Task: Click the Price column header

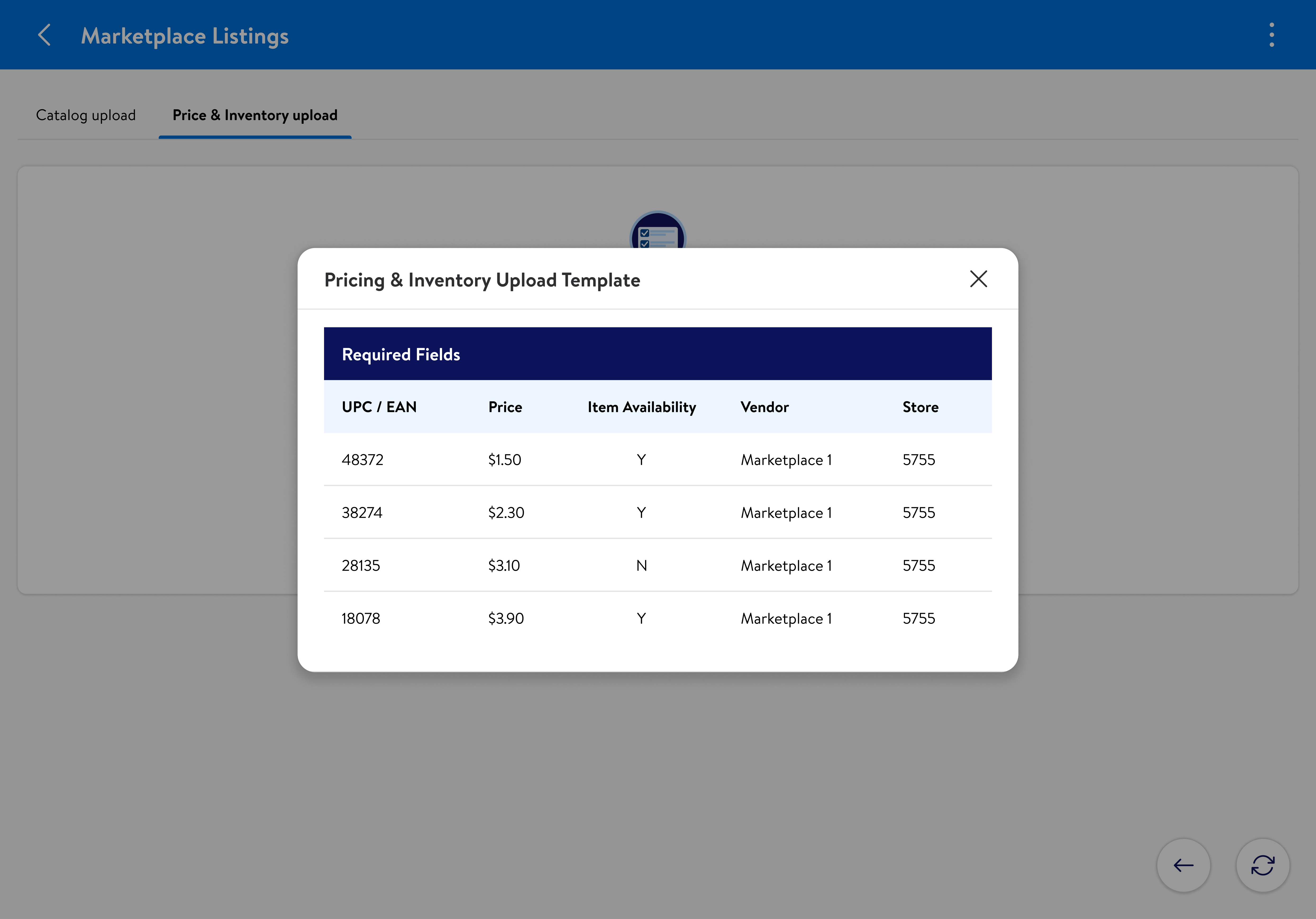Action: (x=504, y=407)
